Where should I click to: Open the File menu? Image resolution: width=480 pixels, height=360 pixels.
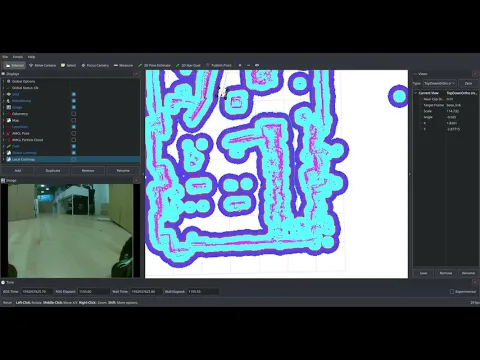point(5,57)
